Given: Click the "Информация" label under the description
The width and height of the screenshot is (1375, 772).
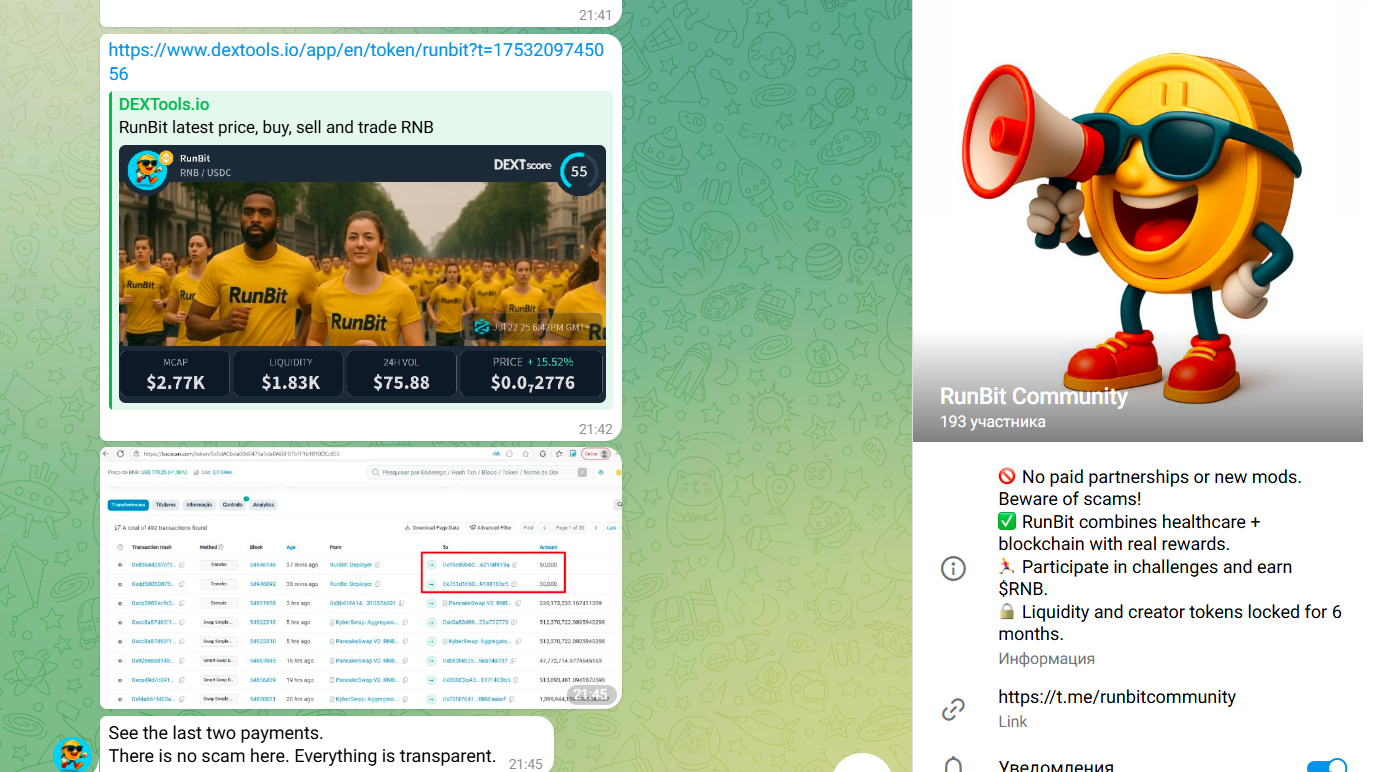Looking at the screenshot, I should point(1046,659).
